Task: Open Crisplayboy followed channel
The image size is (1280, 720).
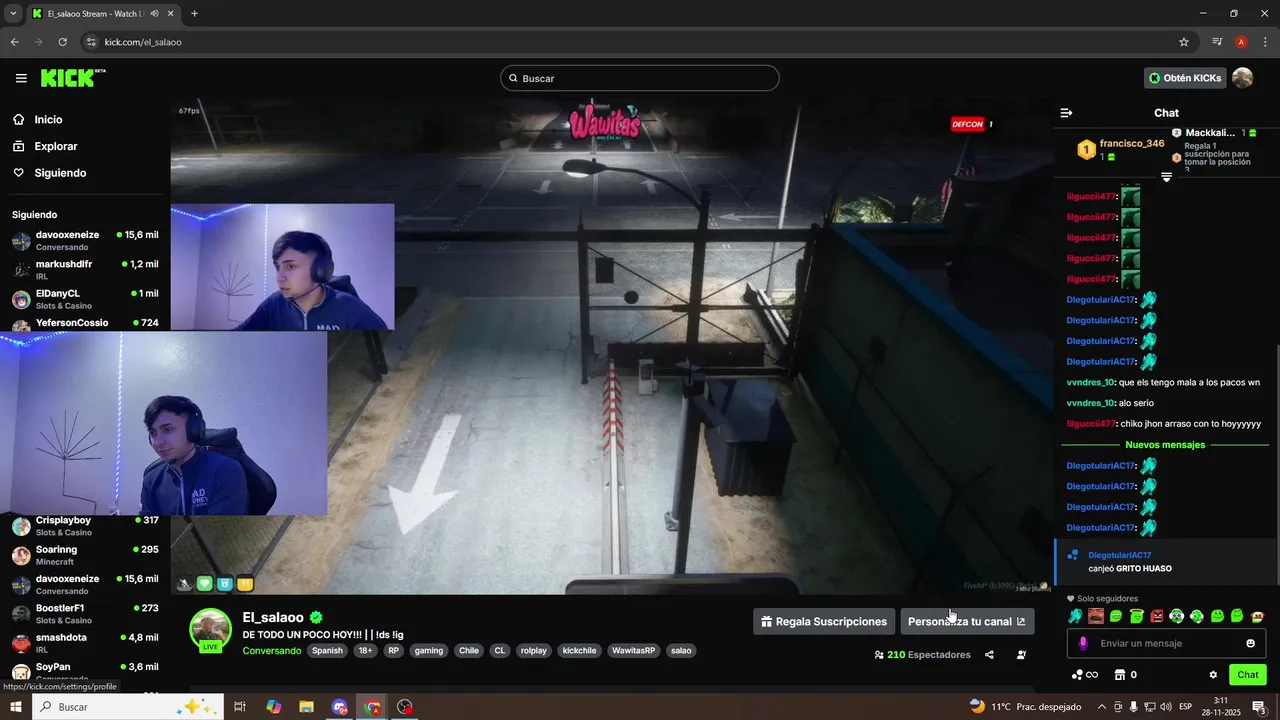Action: pos(85,526)
